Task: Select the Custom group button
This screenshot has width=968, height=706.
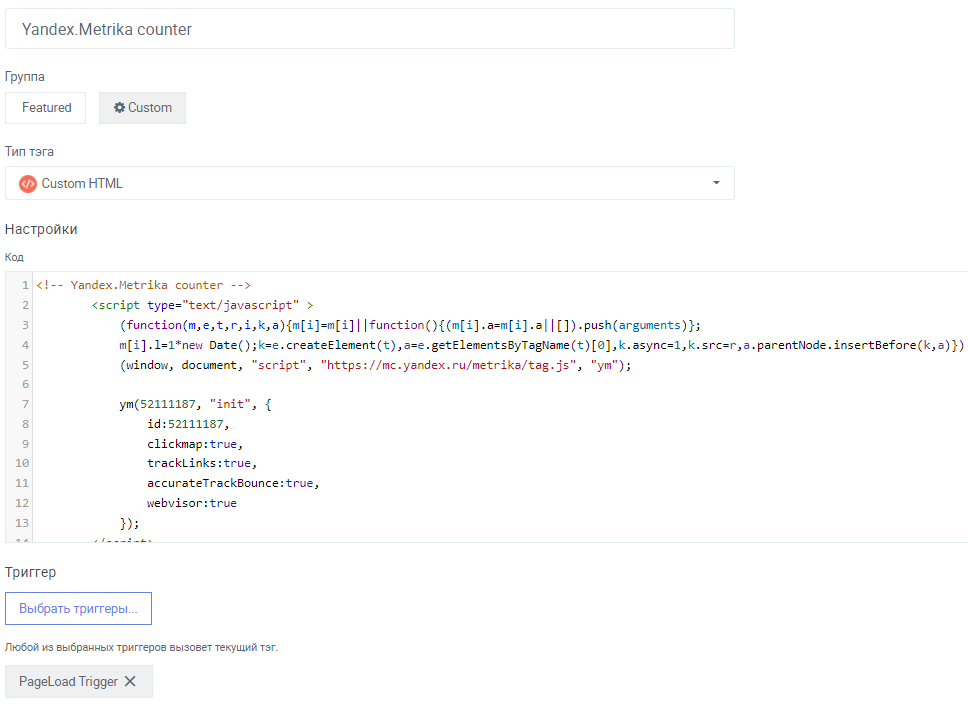Action: 143,108
